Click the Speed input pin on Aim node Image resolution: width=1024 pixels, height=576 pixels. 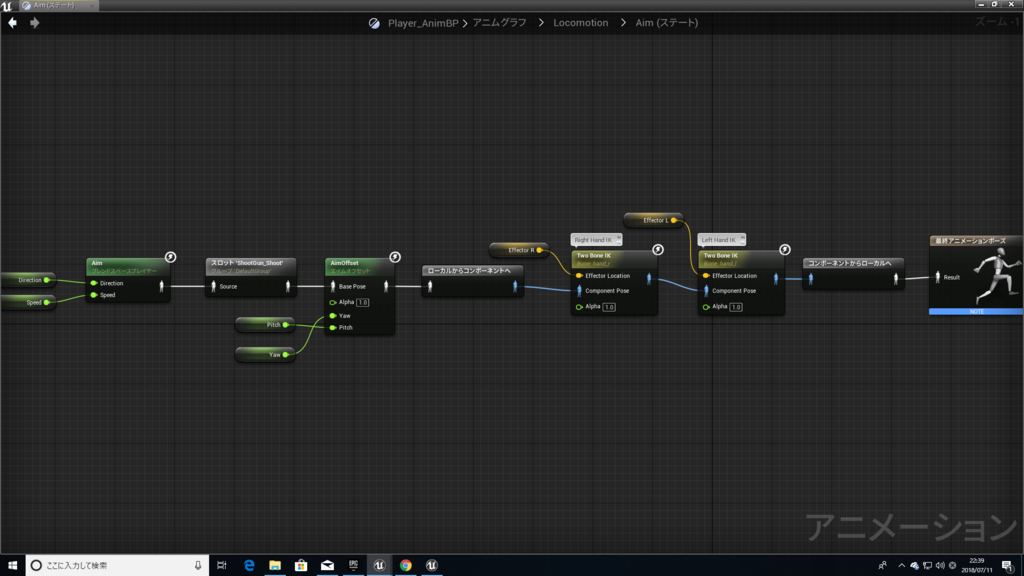94,295
